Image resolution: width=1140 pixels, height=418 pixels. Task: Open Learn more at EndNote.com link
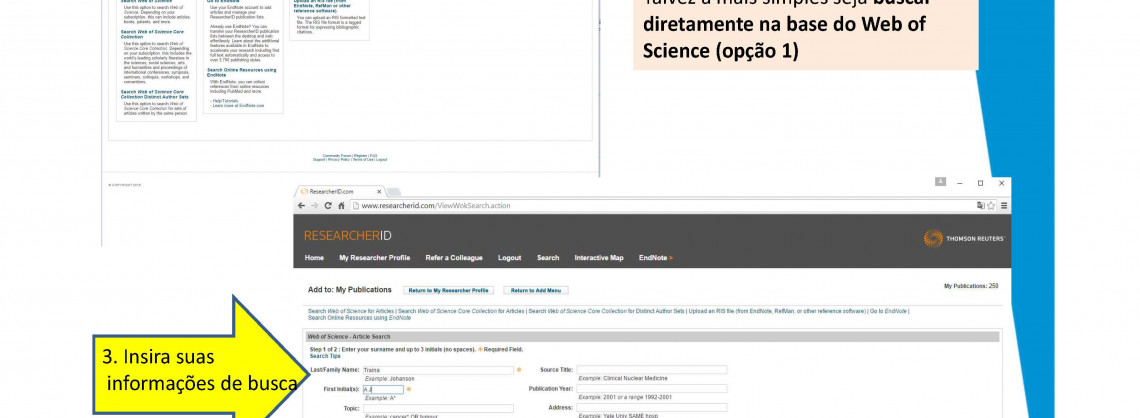238,105
